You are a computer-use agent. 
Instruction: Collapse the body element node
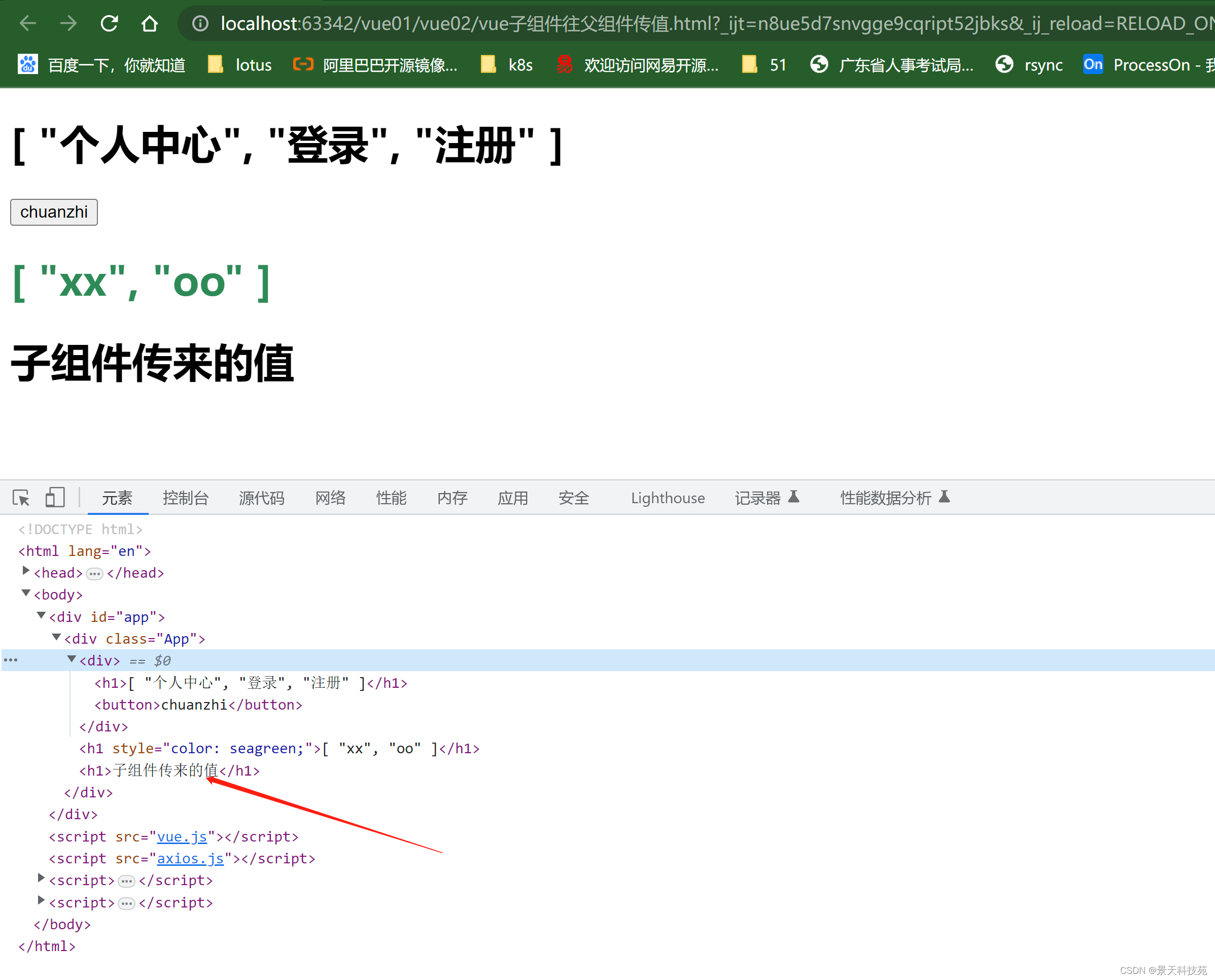tap(26, 593)
